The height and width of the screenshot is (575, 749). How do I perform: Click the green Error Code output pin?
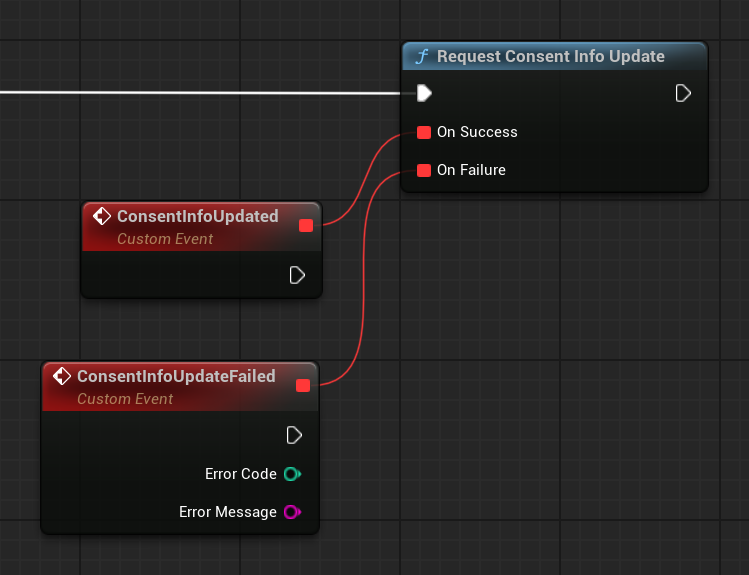click(x=292, y=474)
